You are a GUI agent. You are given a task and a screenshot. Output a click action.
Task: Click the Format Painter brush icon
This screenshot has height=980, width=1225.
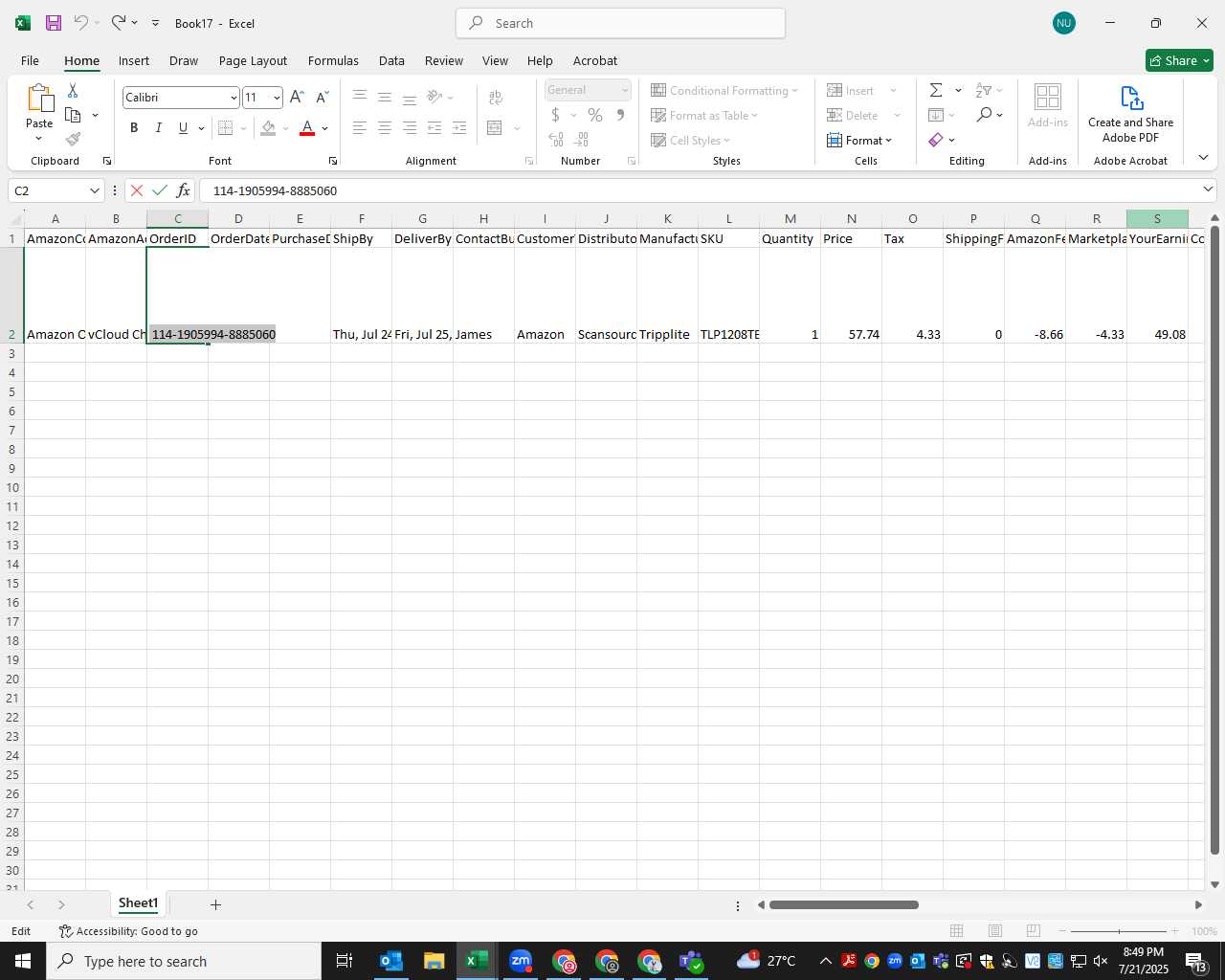click(73, 140)
